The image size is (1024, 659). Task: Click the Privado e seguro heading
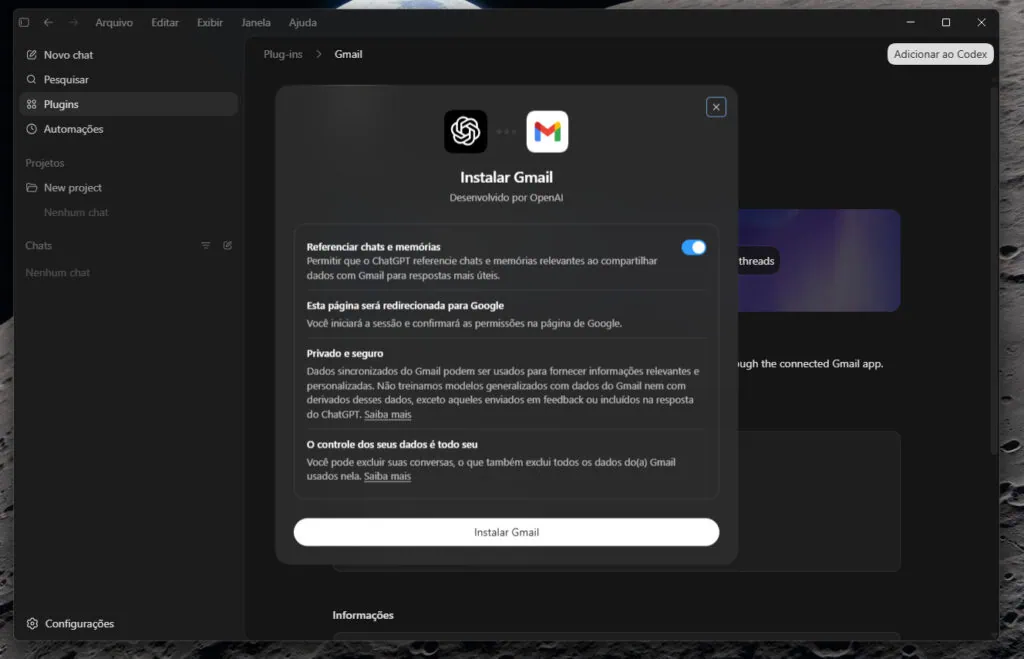click(345, 353)
